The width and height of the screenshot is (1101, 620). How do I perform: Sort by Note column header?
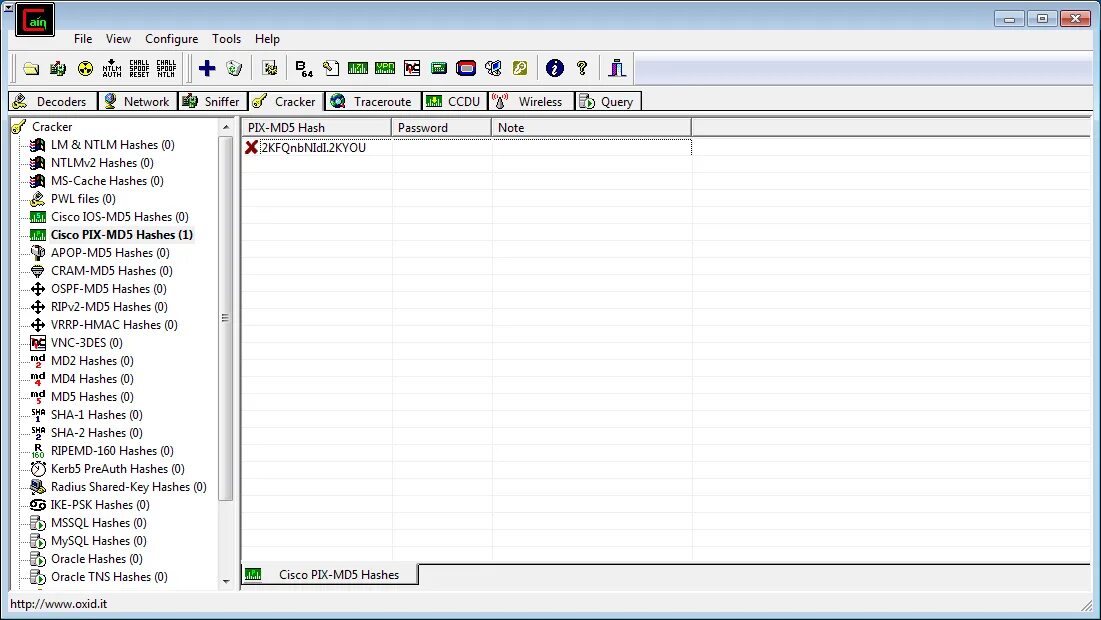click(591, 127)
